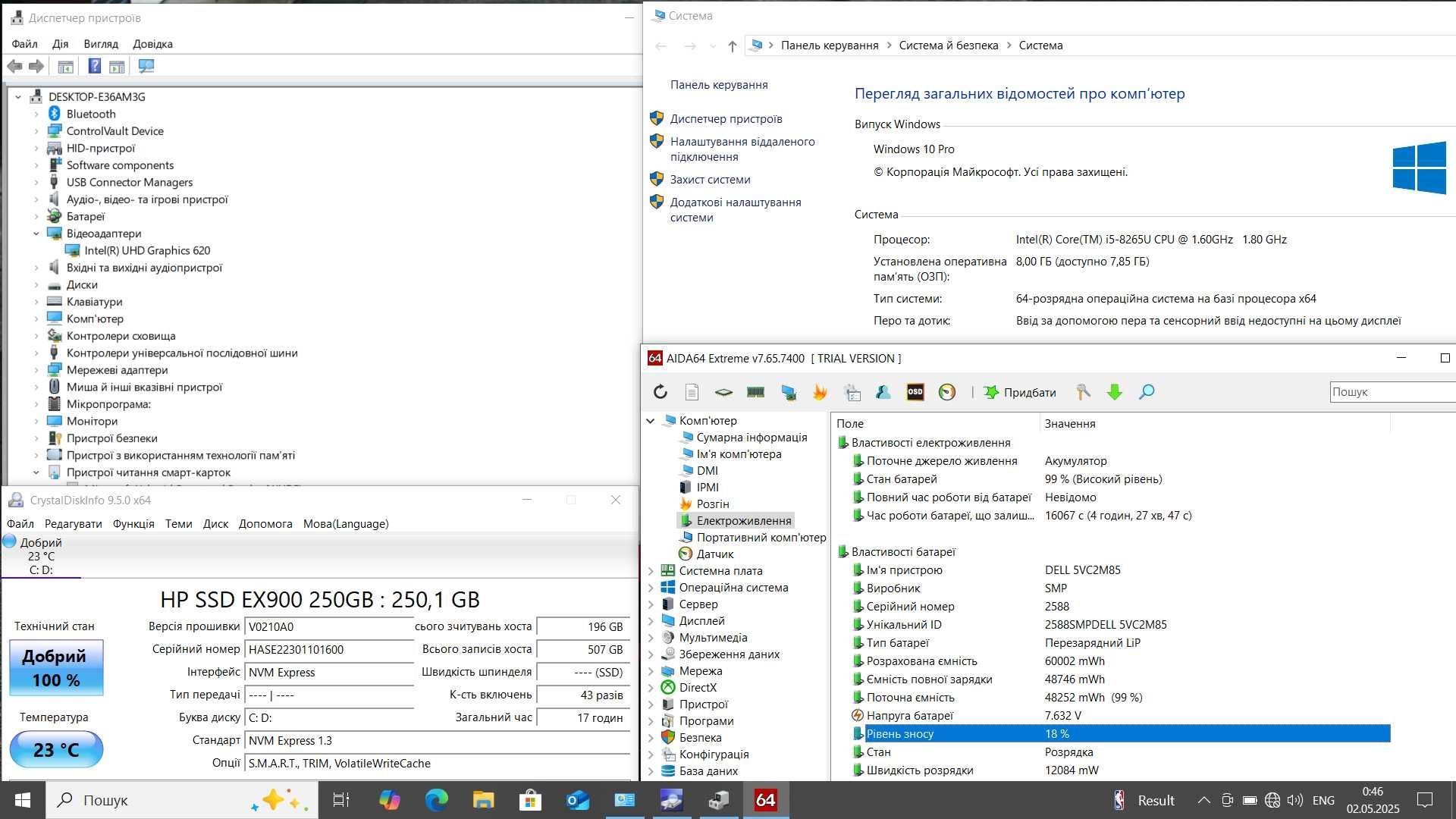Open the Захист системи link
The width and height of the screenshot is (1456, 819).
click(x=710, y=180)
